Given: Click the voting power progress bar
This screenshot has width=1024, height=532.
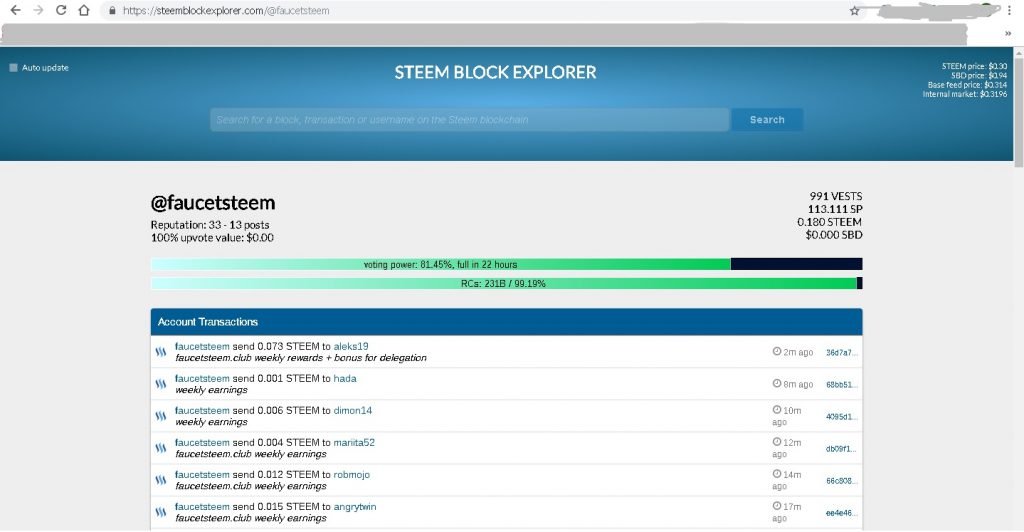Looking at the screenshot, I should (x=506, y=264).
